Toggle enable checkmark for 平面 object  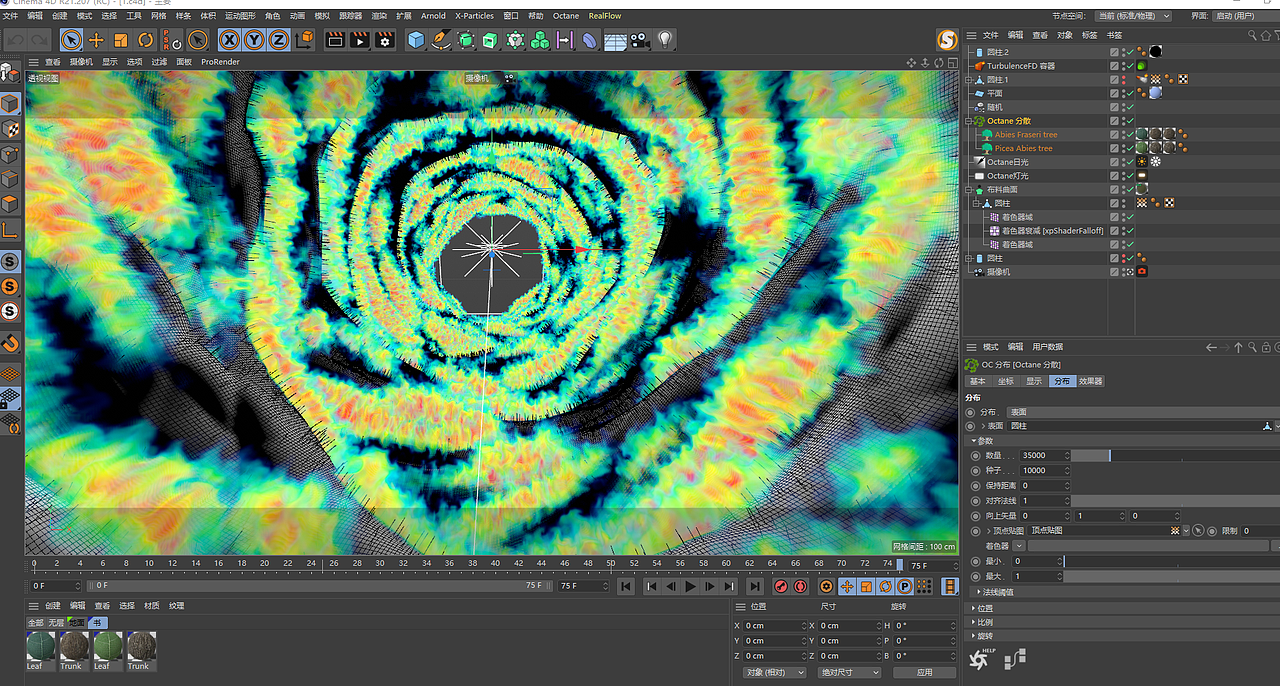click(x=1131, y=93)
